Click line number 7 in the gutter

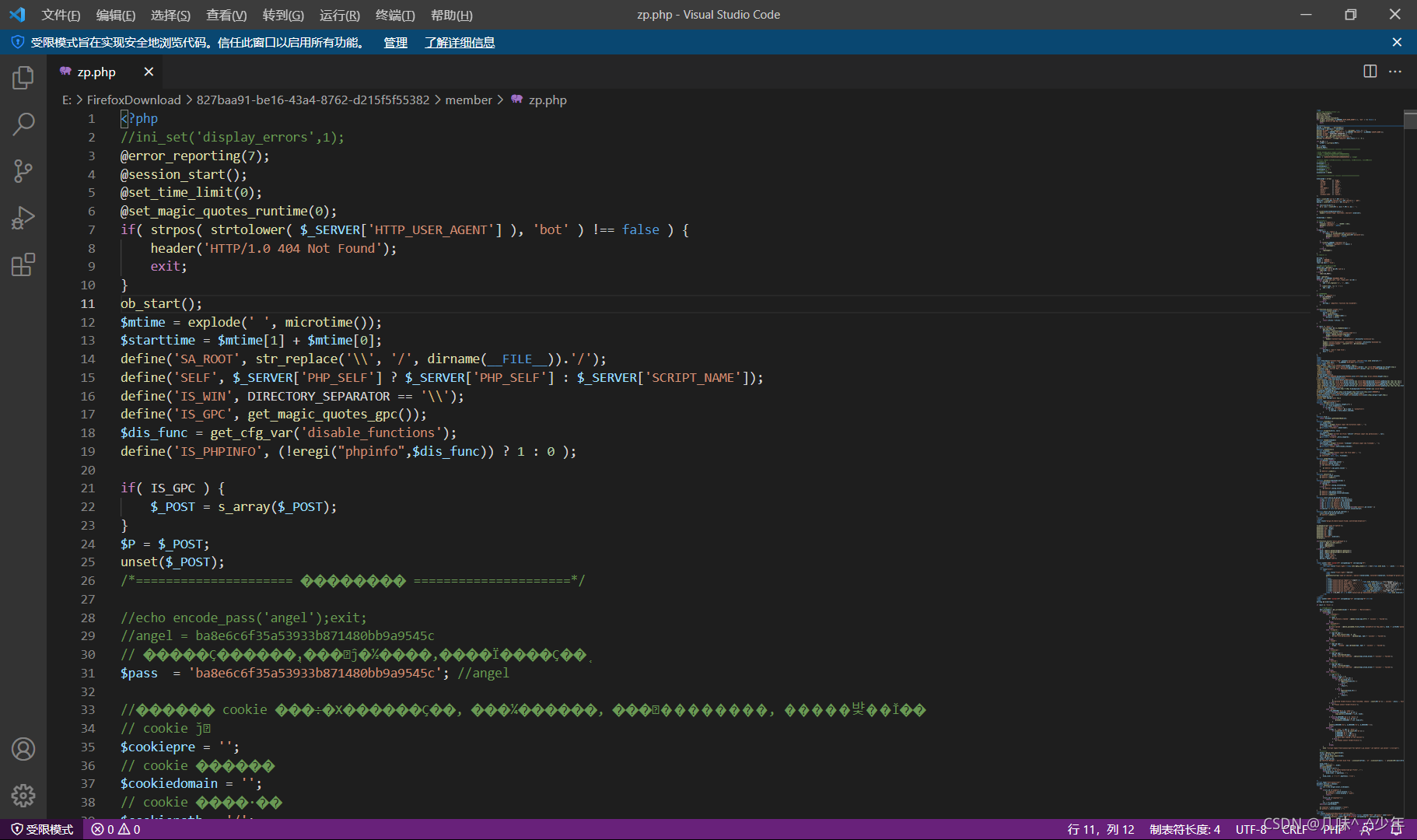point(91,229)
